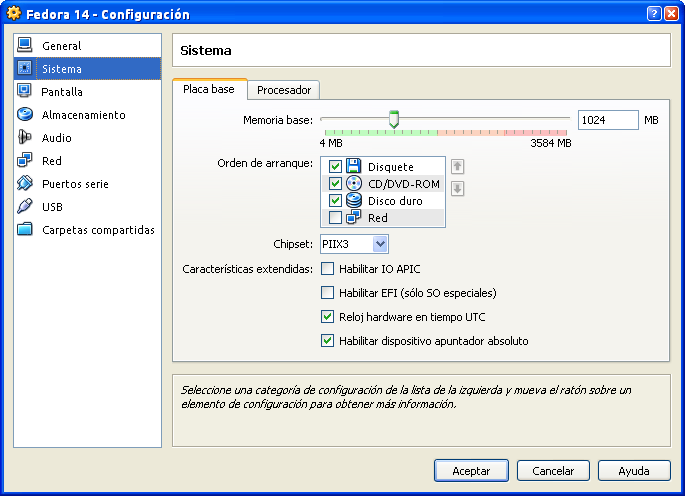Click the Cancelar button
This screenshot has height=496, width=685.
553,471
